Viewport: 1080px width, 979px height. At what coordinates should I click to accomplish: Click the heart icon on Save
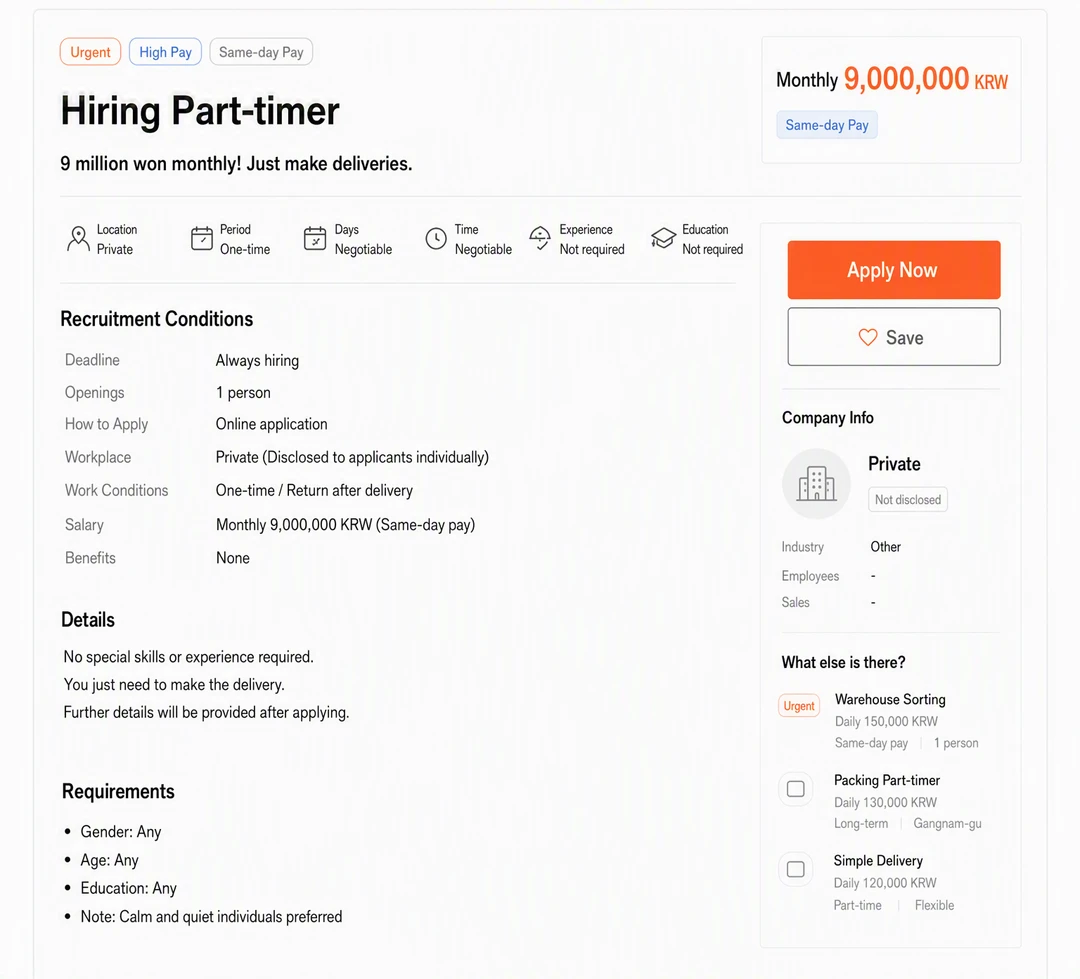[868, 337]
